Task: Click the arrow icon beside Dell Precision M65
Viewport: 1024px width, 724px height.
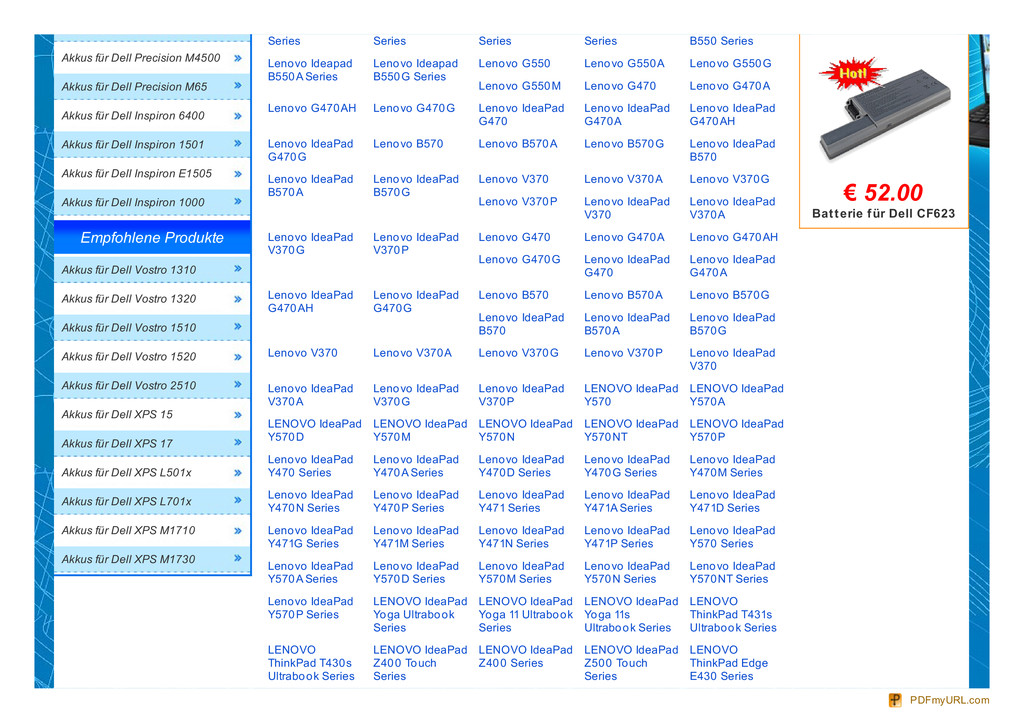Action: [x=238, y=86]
